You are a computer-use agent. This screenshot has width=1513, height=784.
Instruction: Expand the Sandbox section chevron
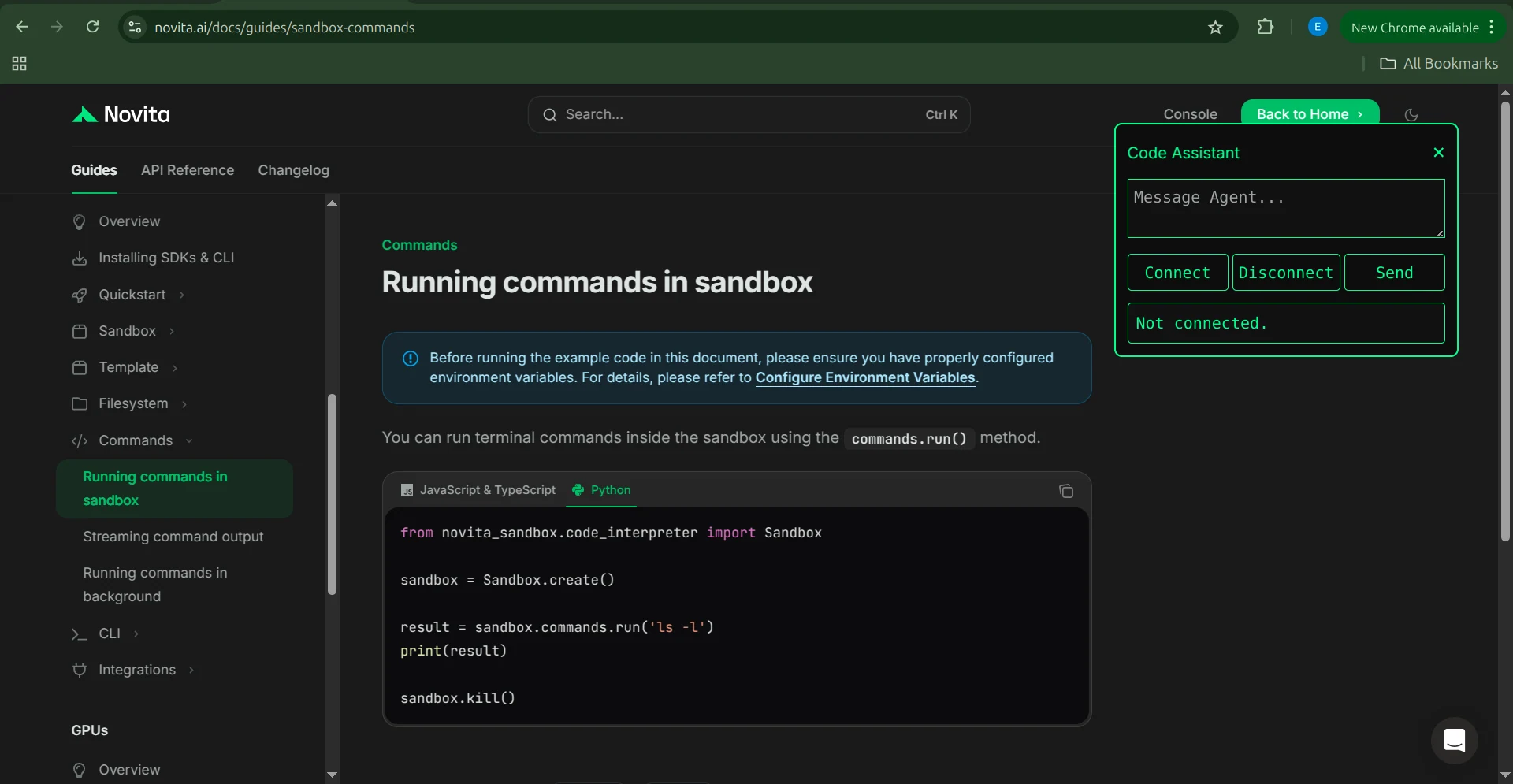pyautogui.click(x=172, y=331)
